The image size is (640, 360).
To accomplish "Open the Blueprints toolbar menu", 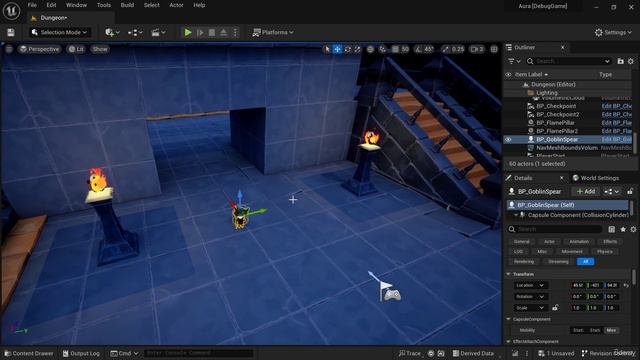I will [x=135, y=32].
